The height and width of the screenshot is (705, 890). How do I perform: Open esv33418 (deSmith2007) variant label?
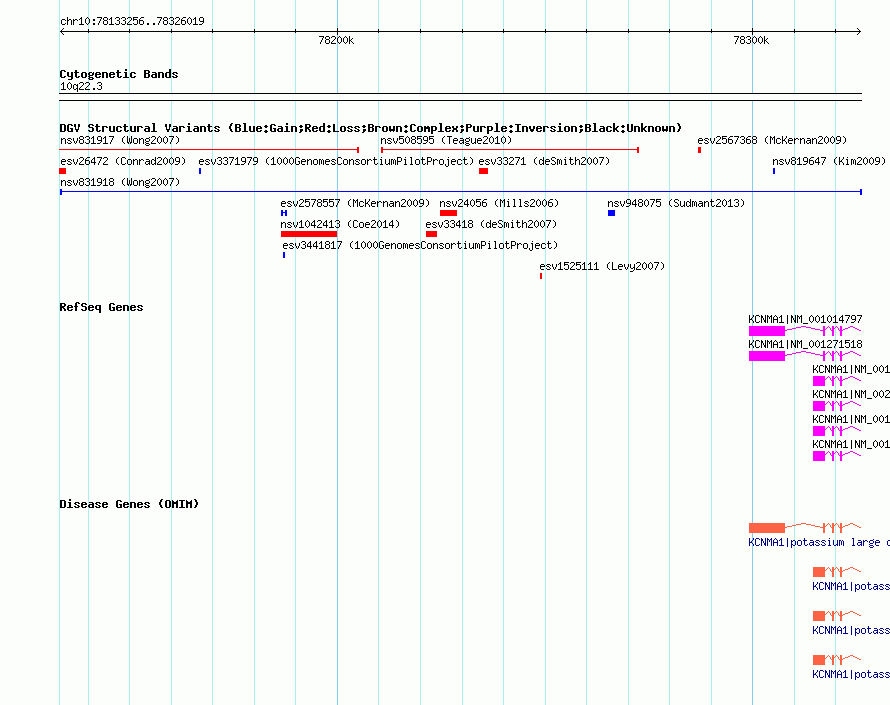[x=491, y=224]
